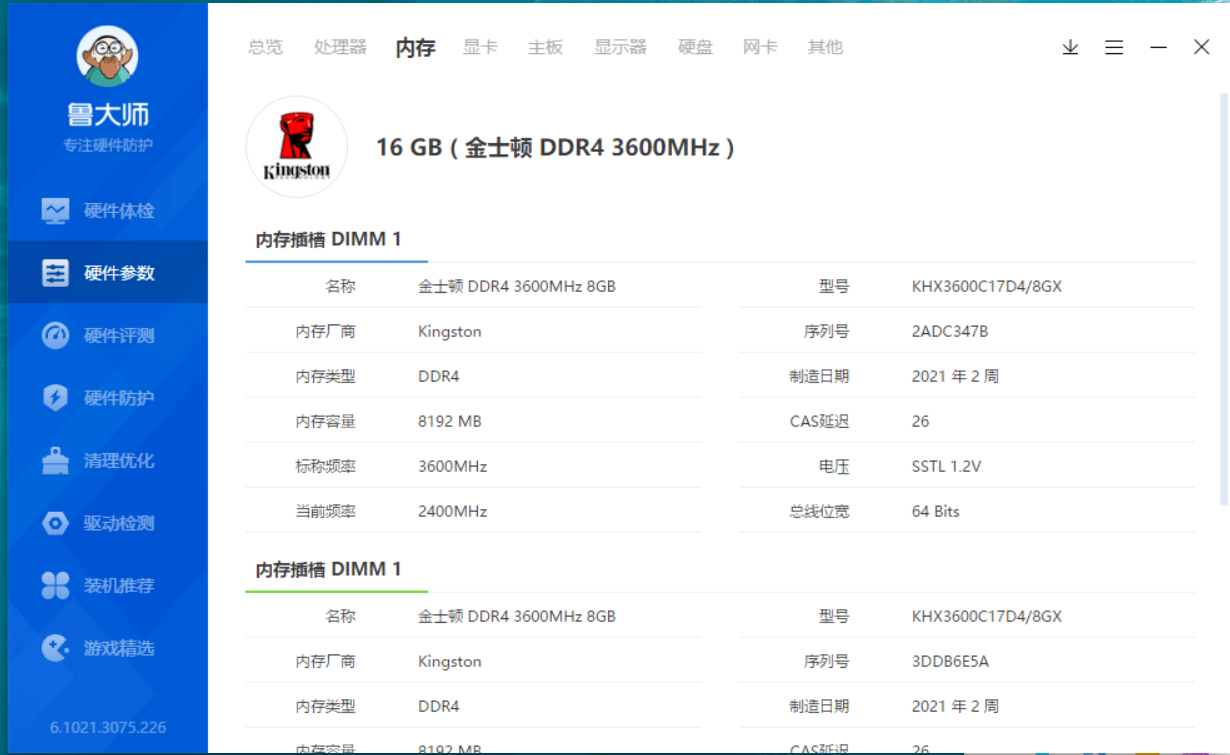Switch to the 总览 tab
Screen dimensions: 1230x755
point(265,47)
